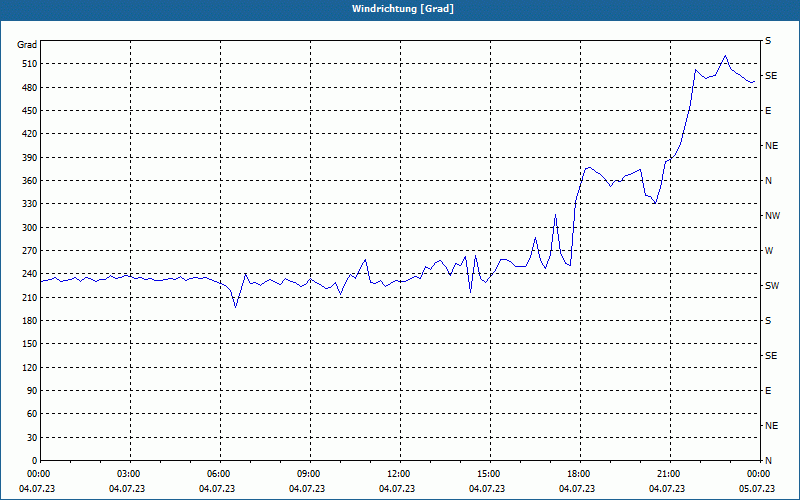Click the W compass label on the right axis
This screenshot has height=500, width=800.
coord(769,251)
